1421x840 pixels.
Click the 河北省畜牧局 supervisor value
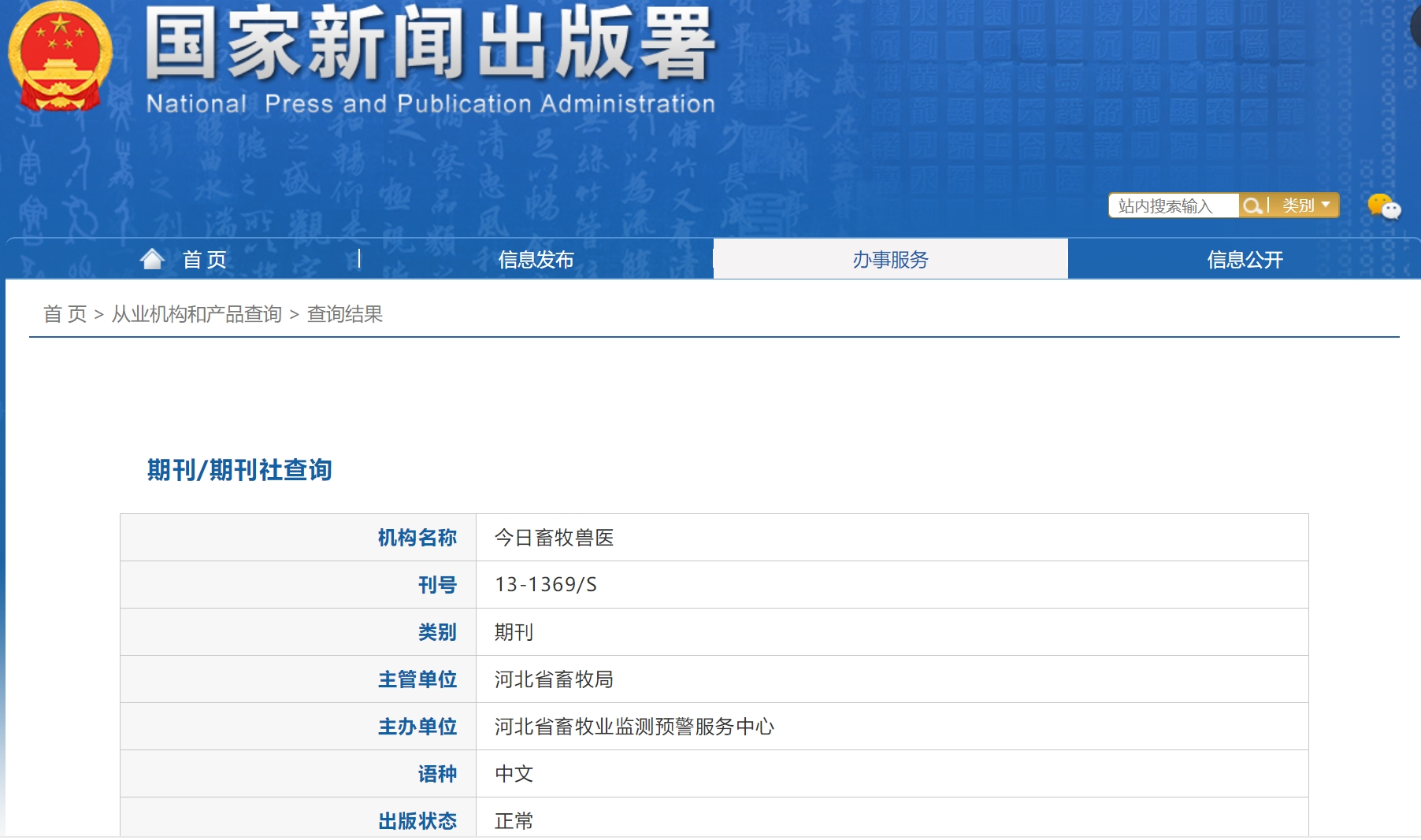pyautogui.click(x=554, y=679)
